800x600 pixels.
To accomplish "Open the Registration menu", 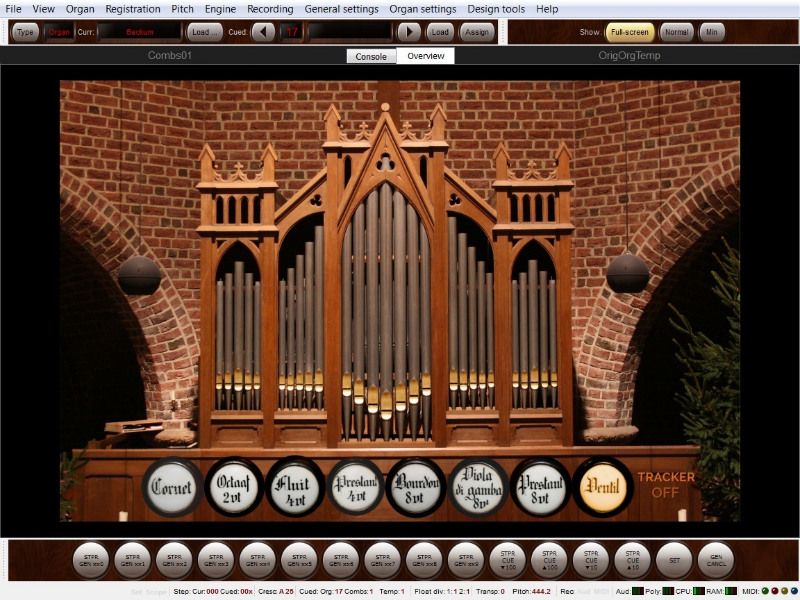I will tap(133, 9).
